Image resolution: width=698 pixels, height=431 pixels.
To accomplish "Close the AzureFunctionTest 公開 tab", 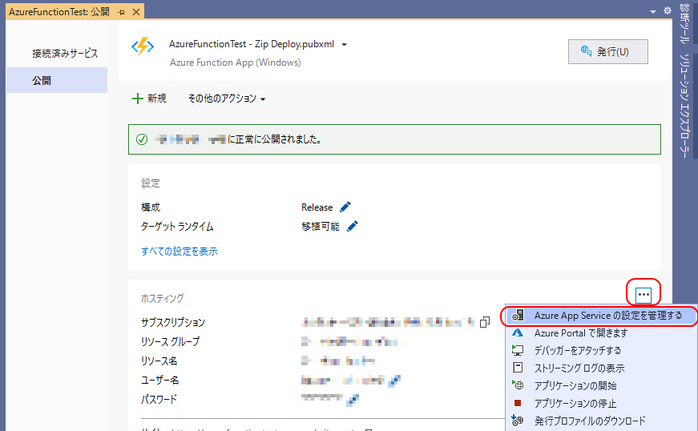I will [x=136, y=12].
